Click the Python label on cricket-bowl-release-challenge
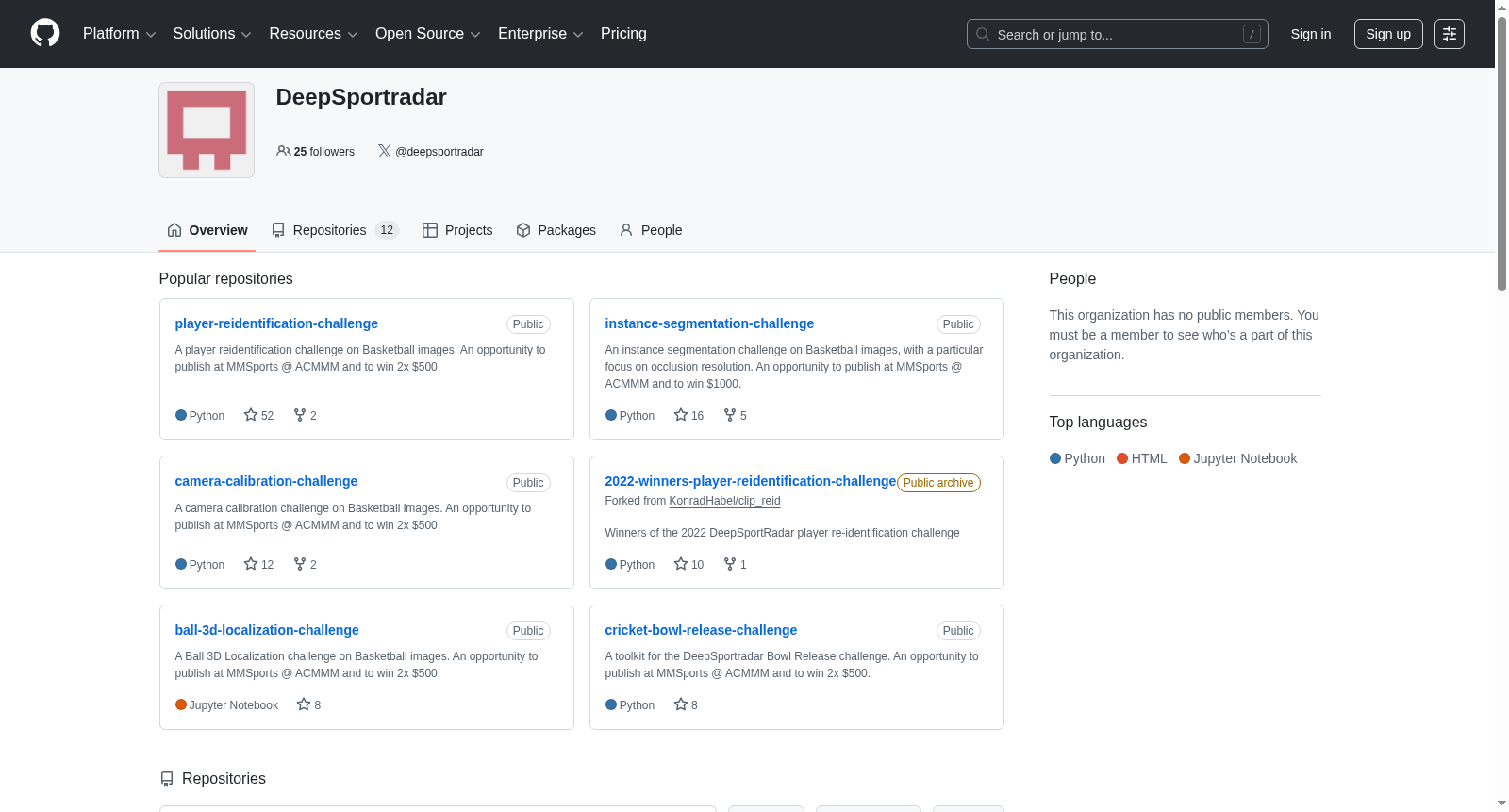 click(x=637, y=705)
